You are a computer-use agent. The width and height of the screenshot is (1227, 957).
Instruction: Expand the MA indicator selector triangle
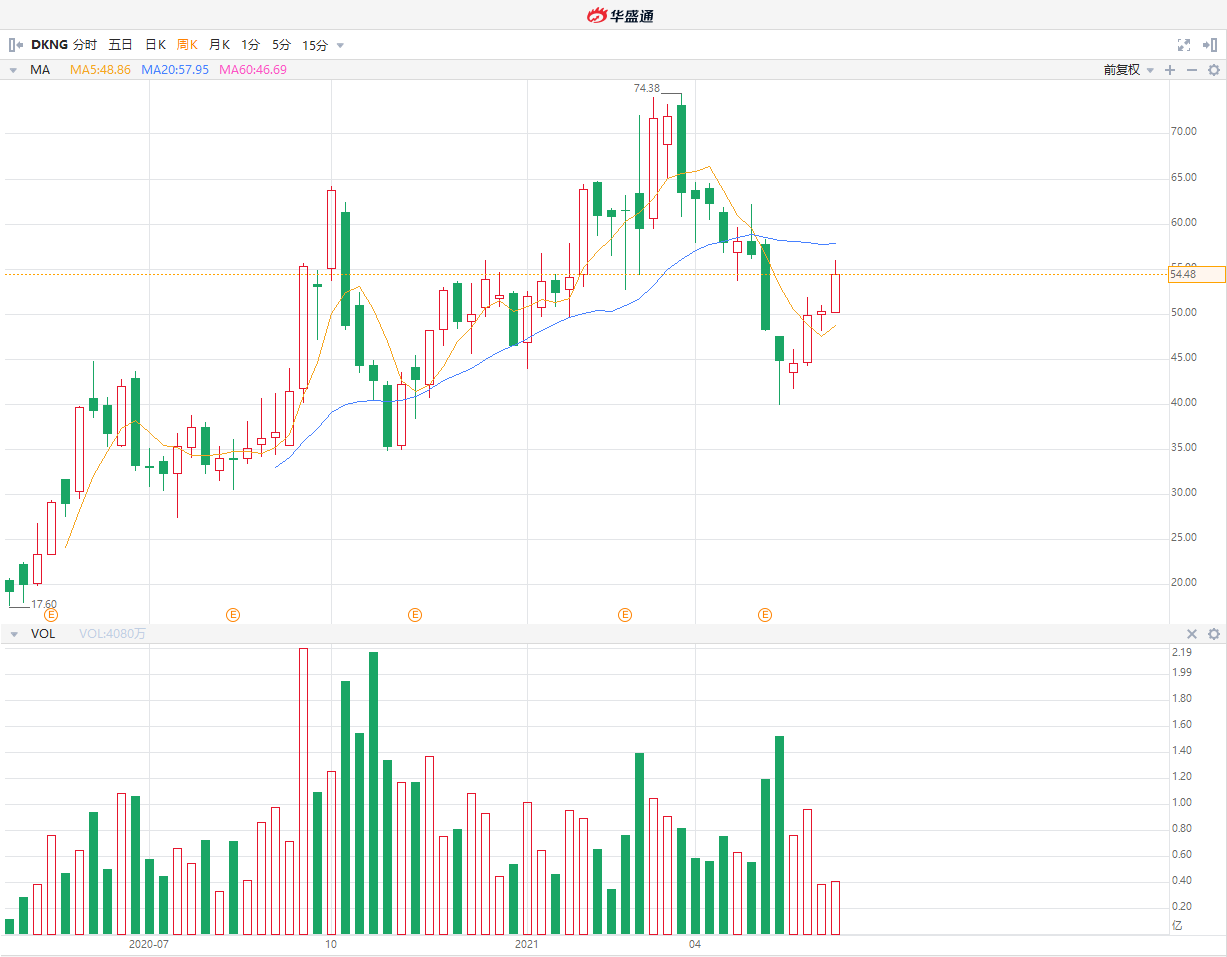[13, 70]
